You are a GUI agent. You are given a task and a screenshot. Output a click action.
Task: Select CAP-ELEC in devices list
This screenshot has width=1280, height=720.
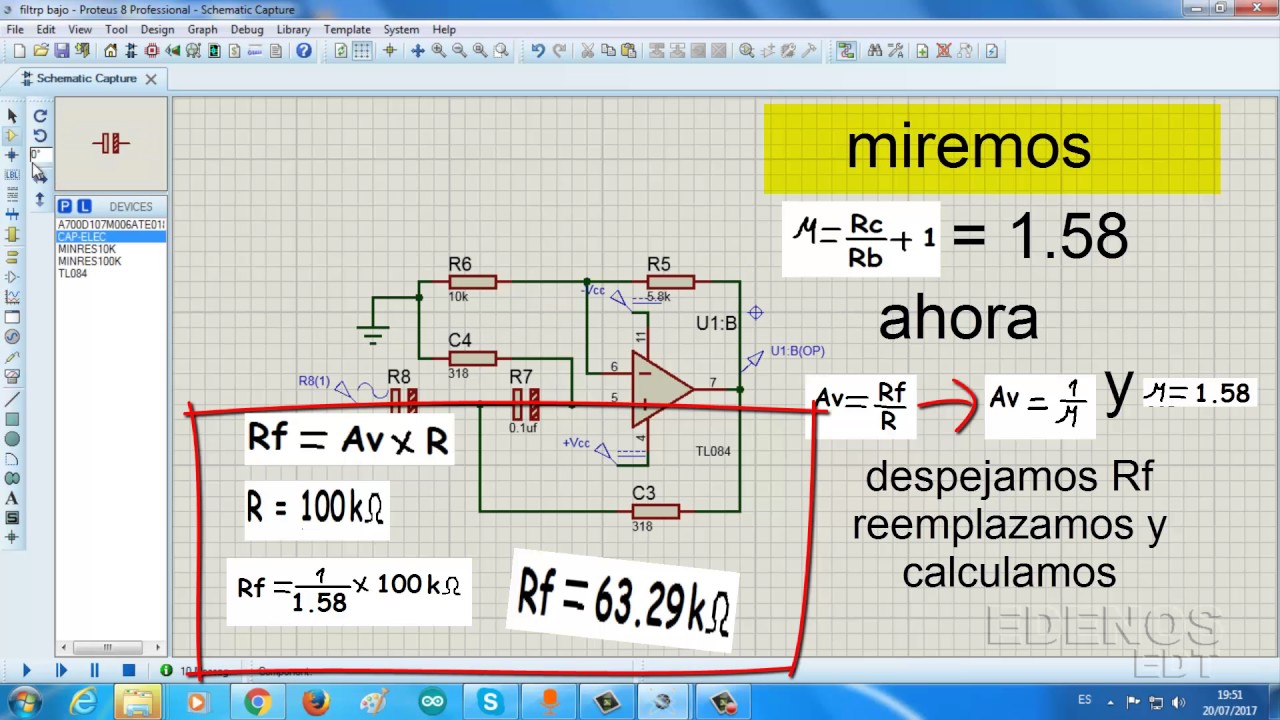tap(111, 237)
